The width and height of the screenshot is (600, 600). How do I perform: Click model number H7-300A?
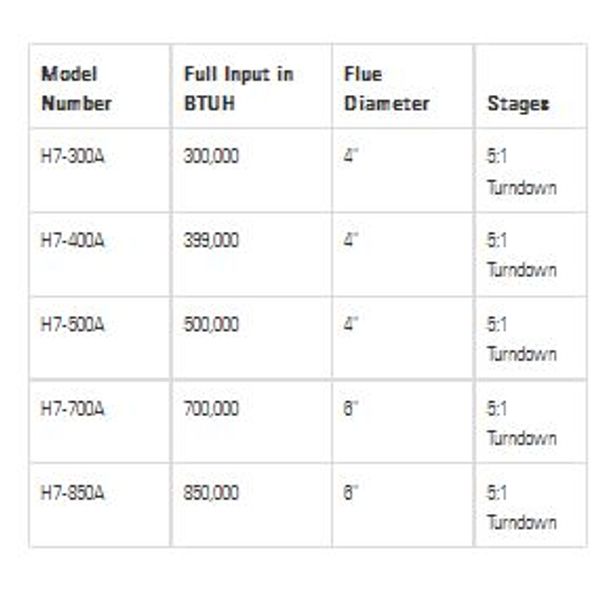tap(72, 156)
